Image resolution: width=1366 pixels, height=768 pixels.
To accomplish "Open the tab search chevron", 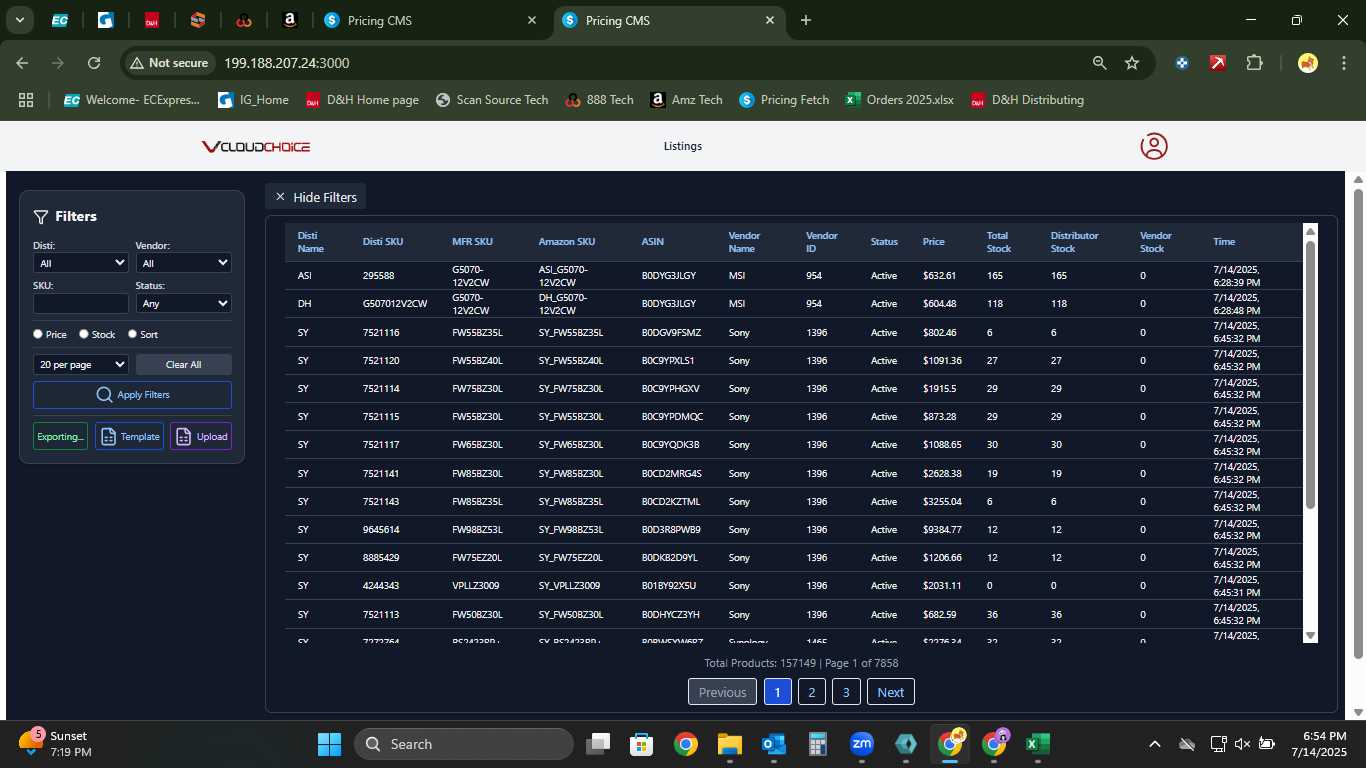I will click(x=19, y=20).
